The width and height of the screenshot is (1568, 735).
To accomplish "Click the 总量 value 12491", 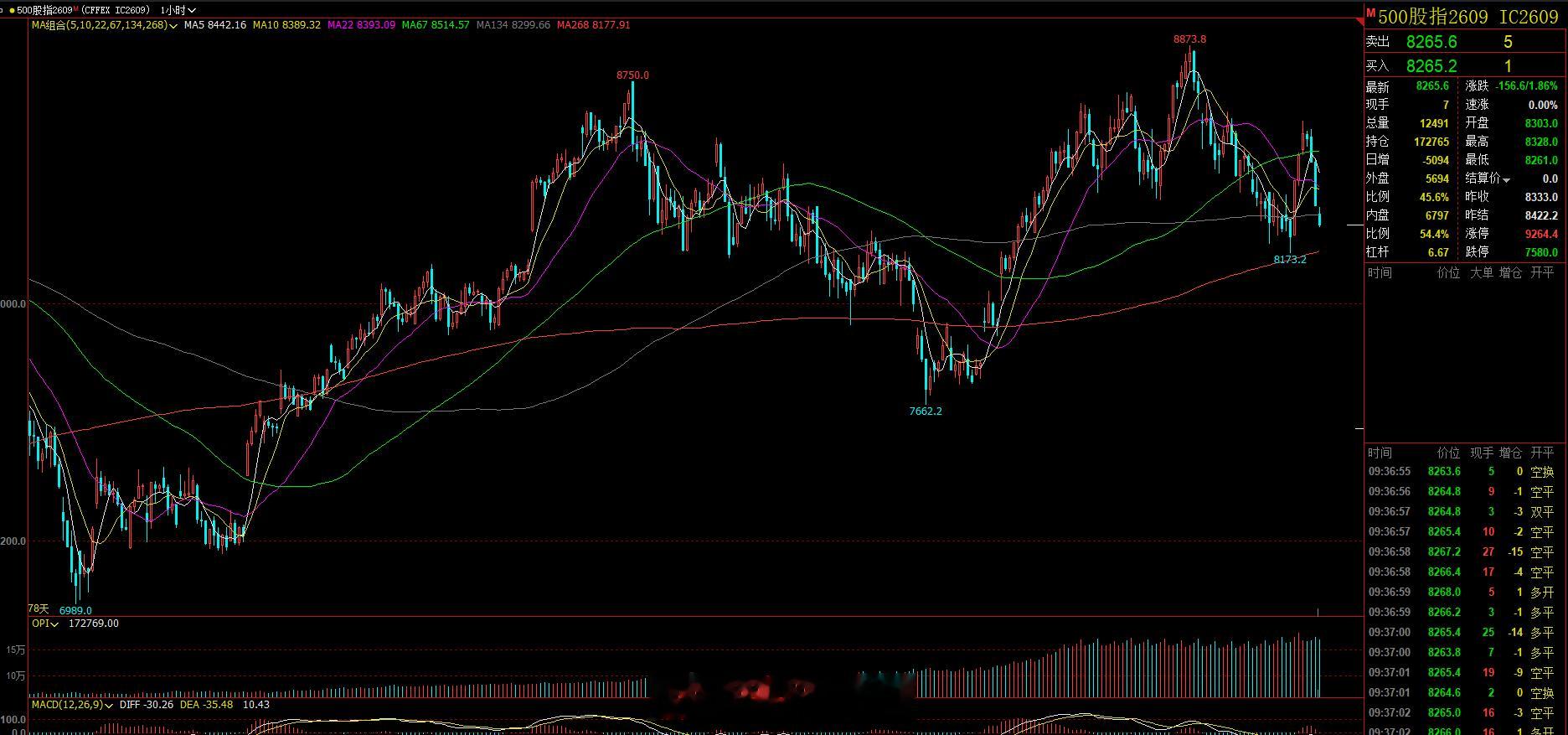I will click(x=1434, y=123).
